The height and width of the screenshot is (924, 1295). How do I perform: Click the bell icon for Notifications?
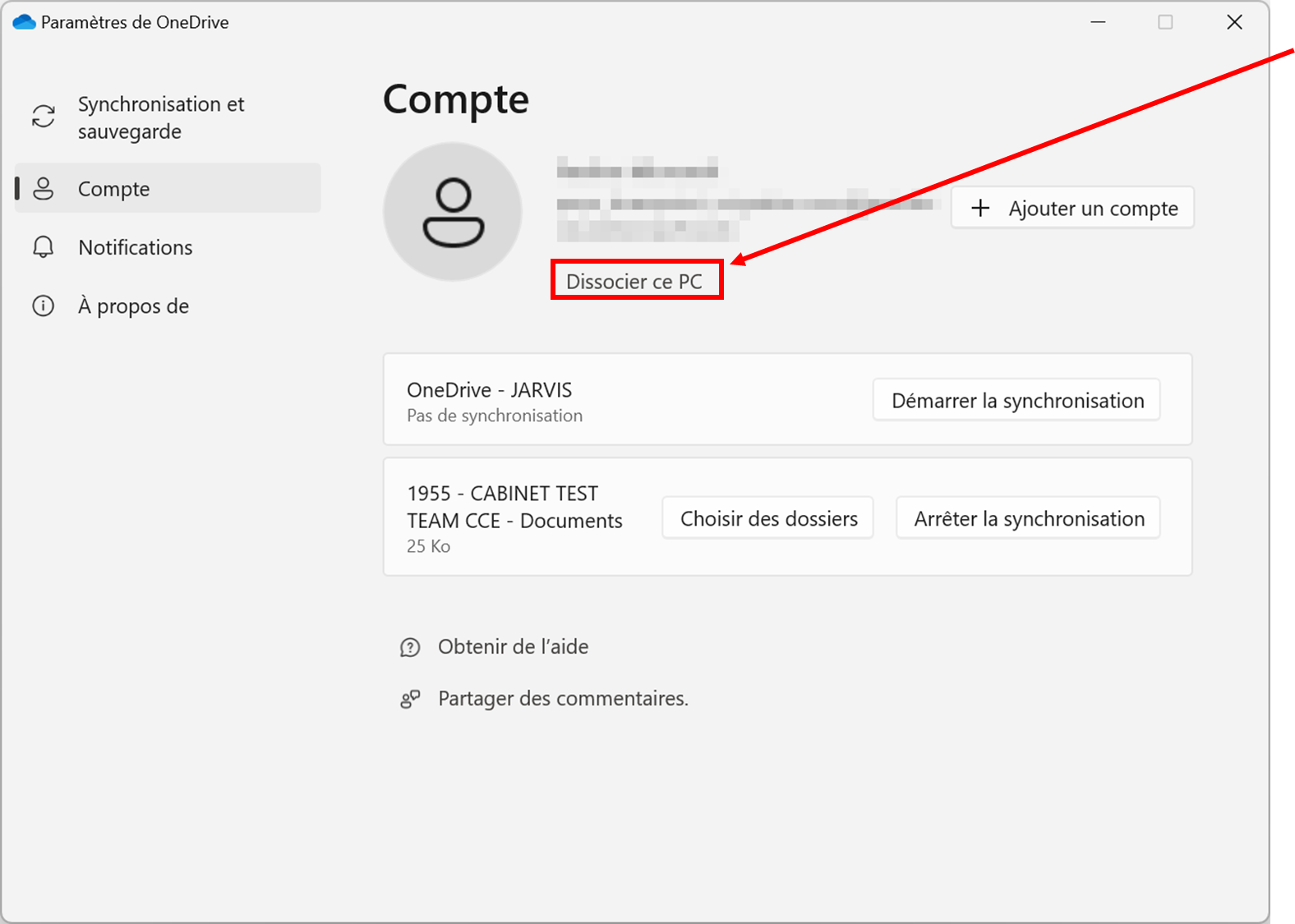click(44, 247)
